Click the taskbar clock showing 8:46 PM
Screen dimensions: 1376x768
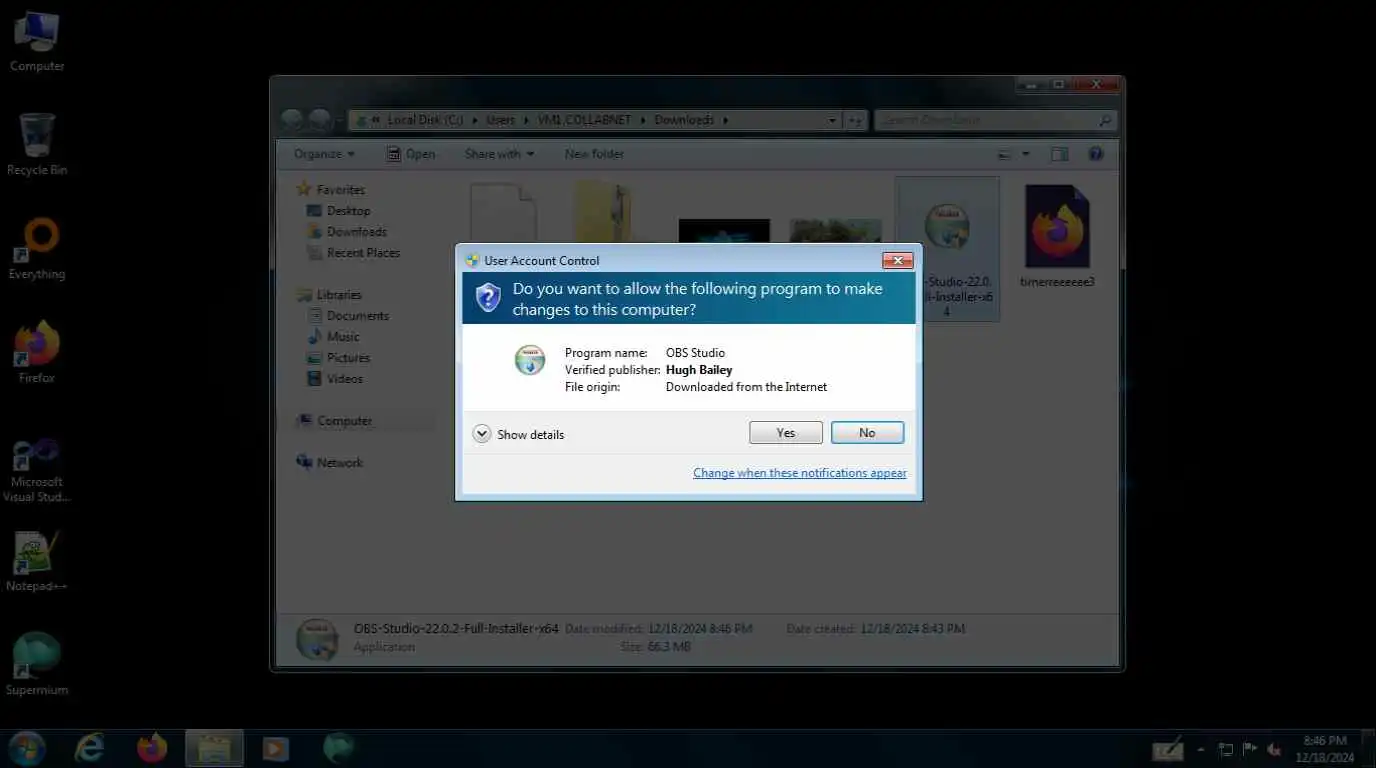(1326, 748)
